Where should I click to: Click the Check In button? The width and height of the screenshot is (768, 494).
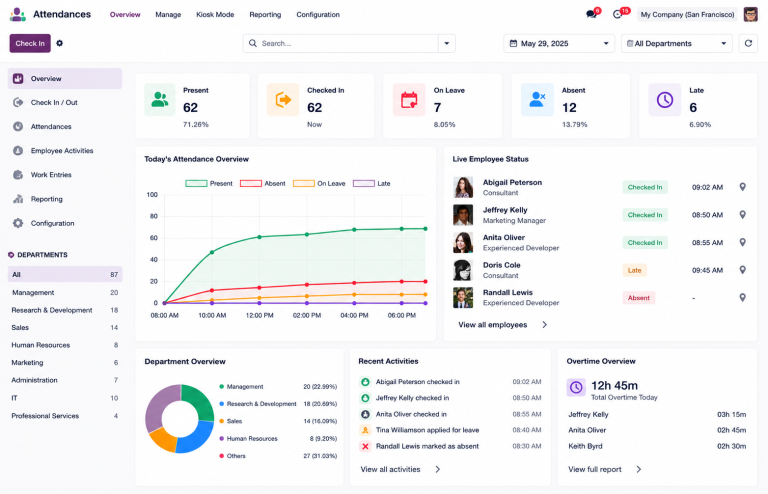pos(30,43)
